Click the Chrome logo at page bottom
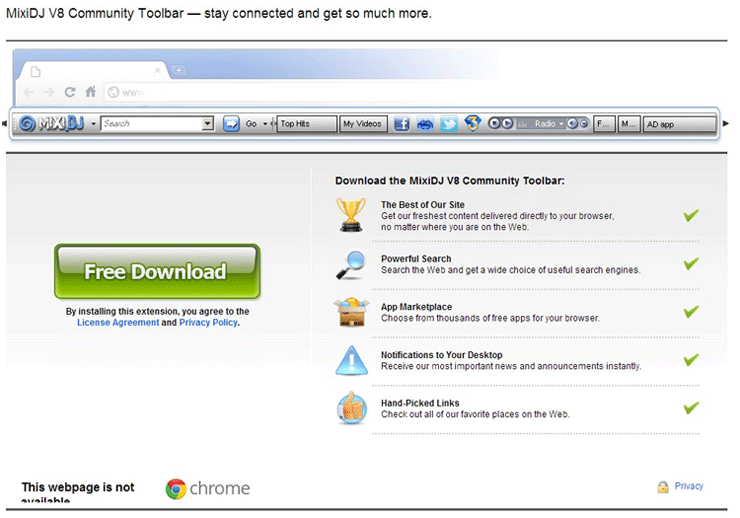 tap(176, 489)
